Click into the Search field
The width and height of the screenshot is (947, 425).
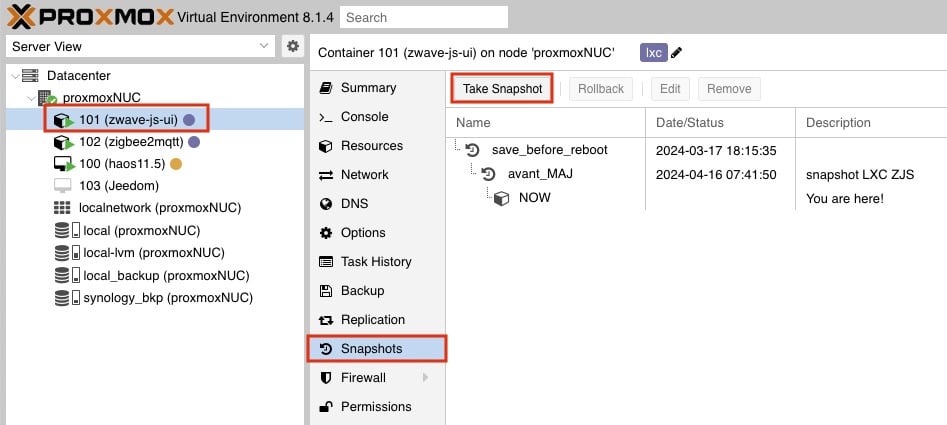(x=423, y=17)
